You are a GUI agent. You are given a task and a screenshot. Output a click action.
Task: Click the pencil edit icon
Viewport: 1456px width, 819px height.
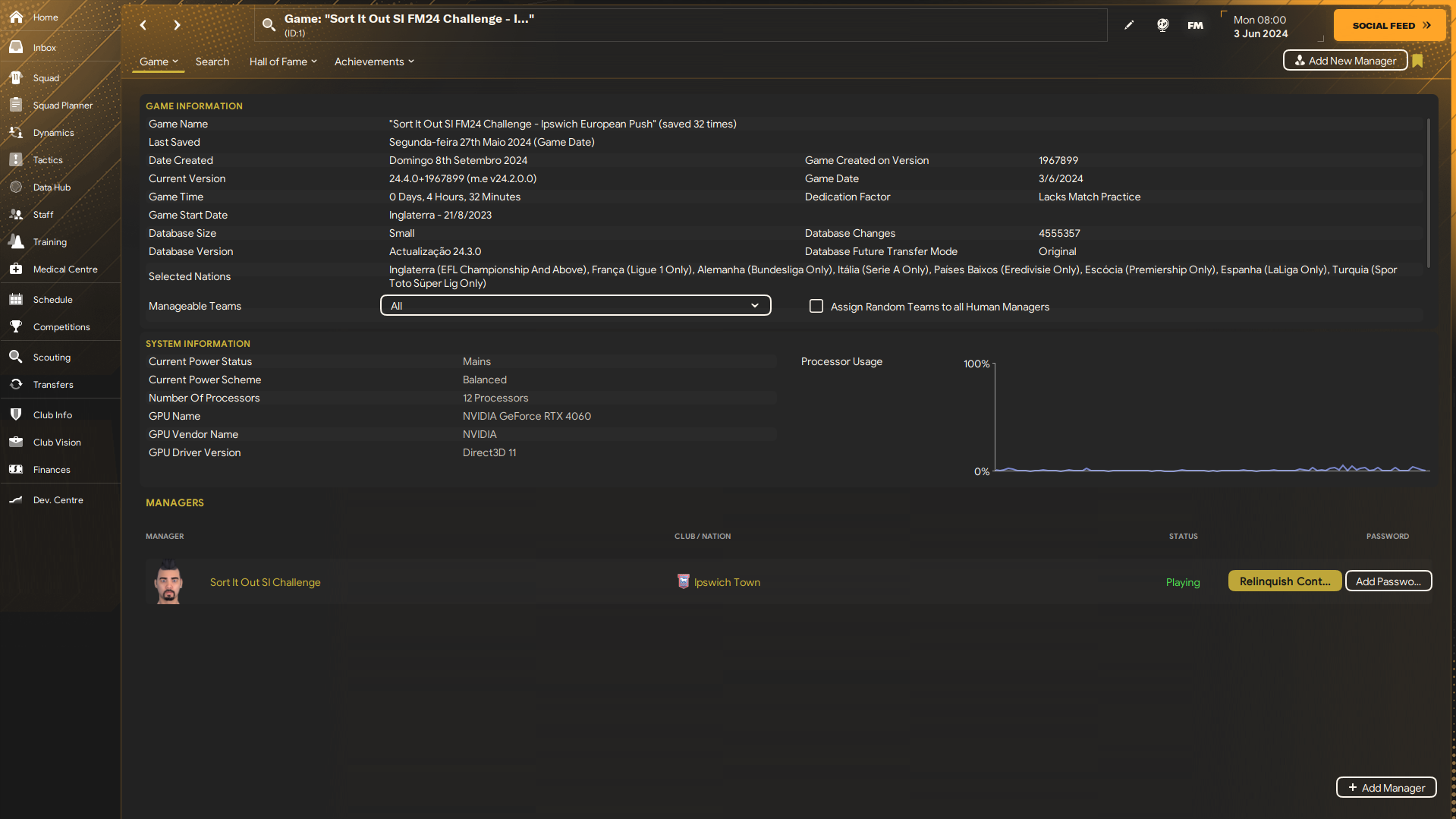click(x=1129, y=25)
